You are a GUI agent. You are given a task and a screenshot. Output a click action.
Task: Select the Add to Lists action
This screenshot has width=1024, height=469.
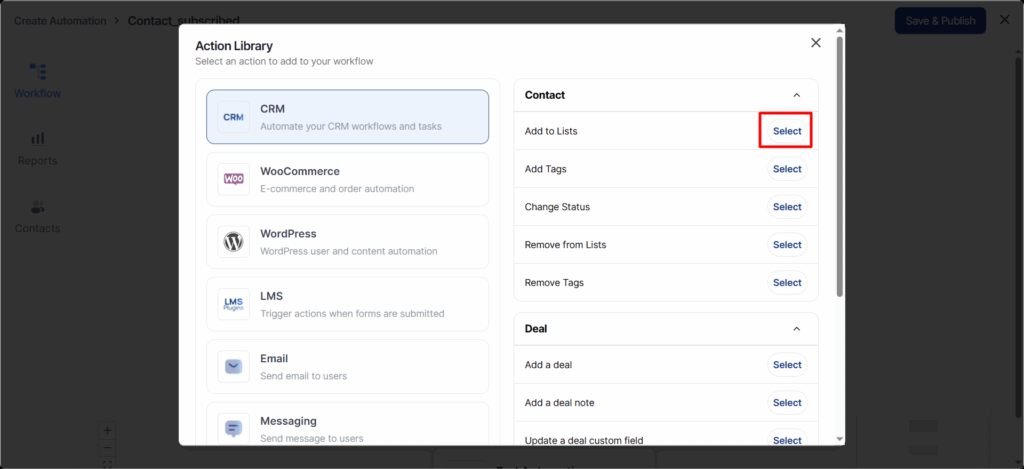pyautogui.click(x=786, y=131)
